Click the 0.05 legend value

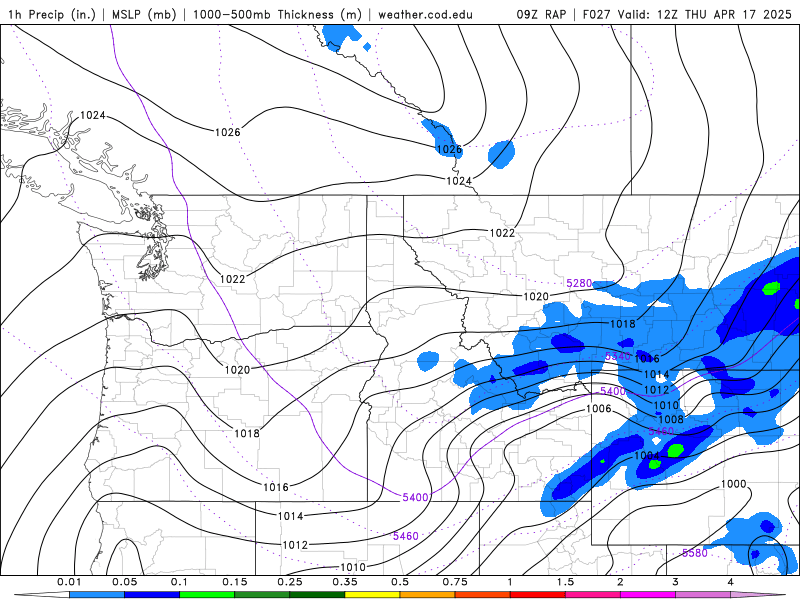[124, 582]
